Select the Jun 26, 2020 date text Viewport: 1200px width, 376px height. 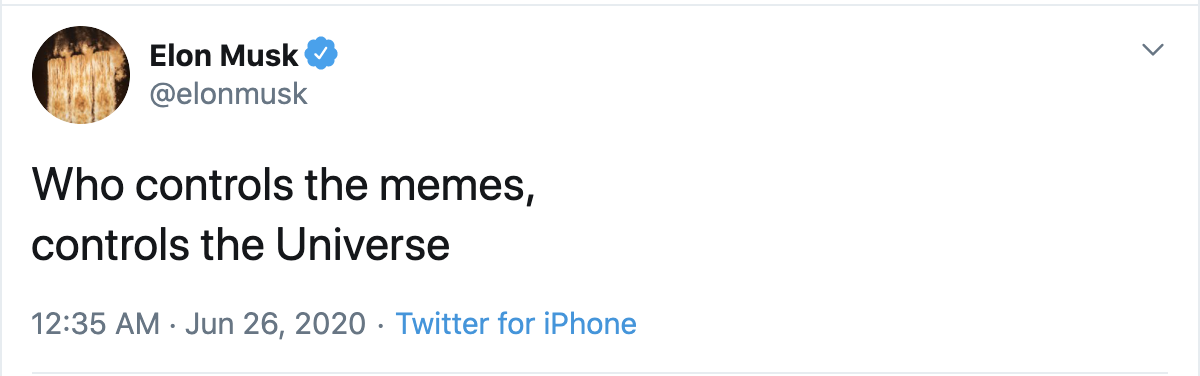[277, 325]
